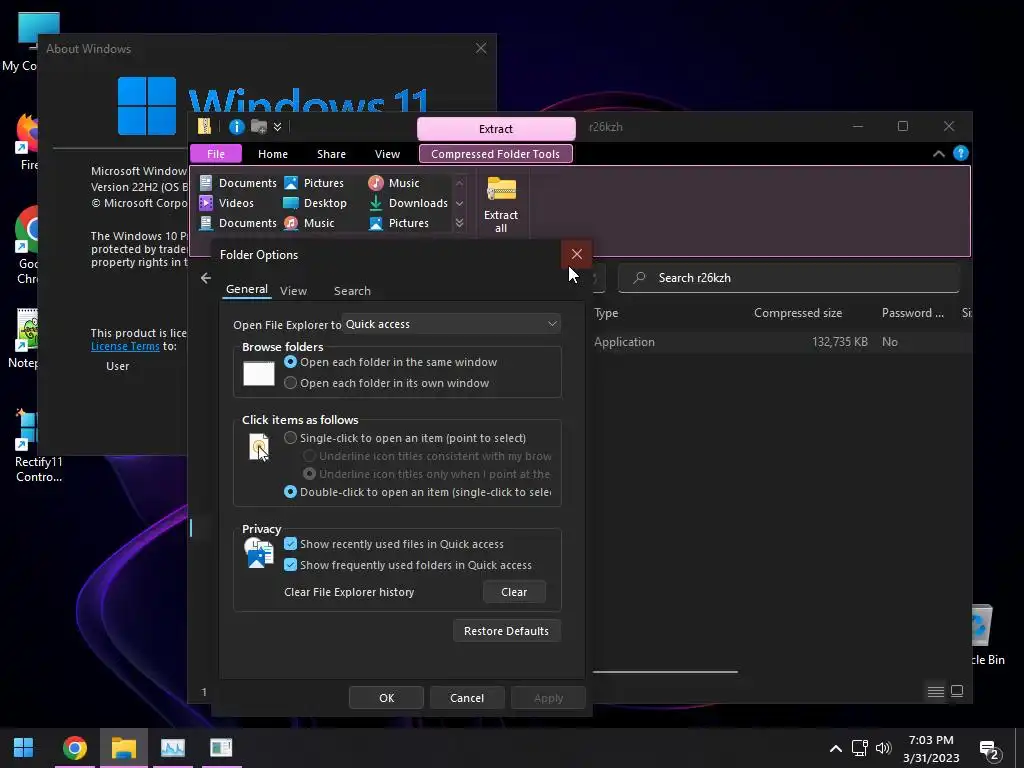Confirm Folder Options with OK
The height and width of the screenshot is (768, 1024).
pyautogui.click(x=387, y=697)
